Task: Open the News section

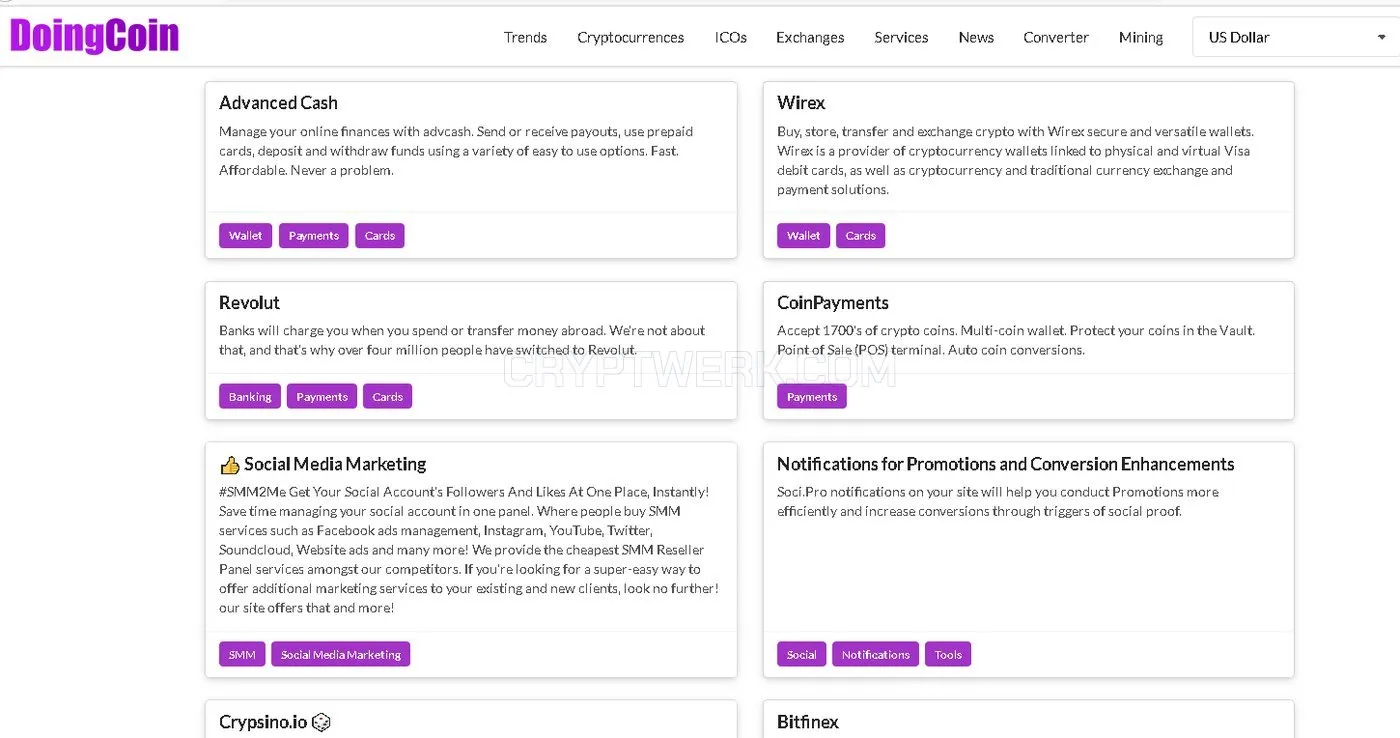Action: coord(976,37)
